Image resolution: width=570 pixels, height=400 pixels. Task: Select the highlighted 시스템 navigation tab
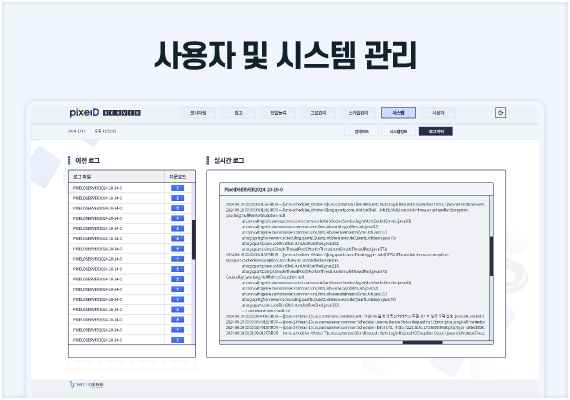(x=398, y=113)
